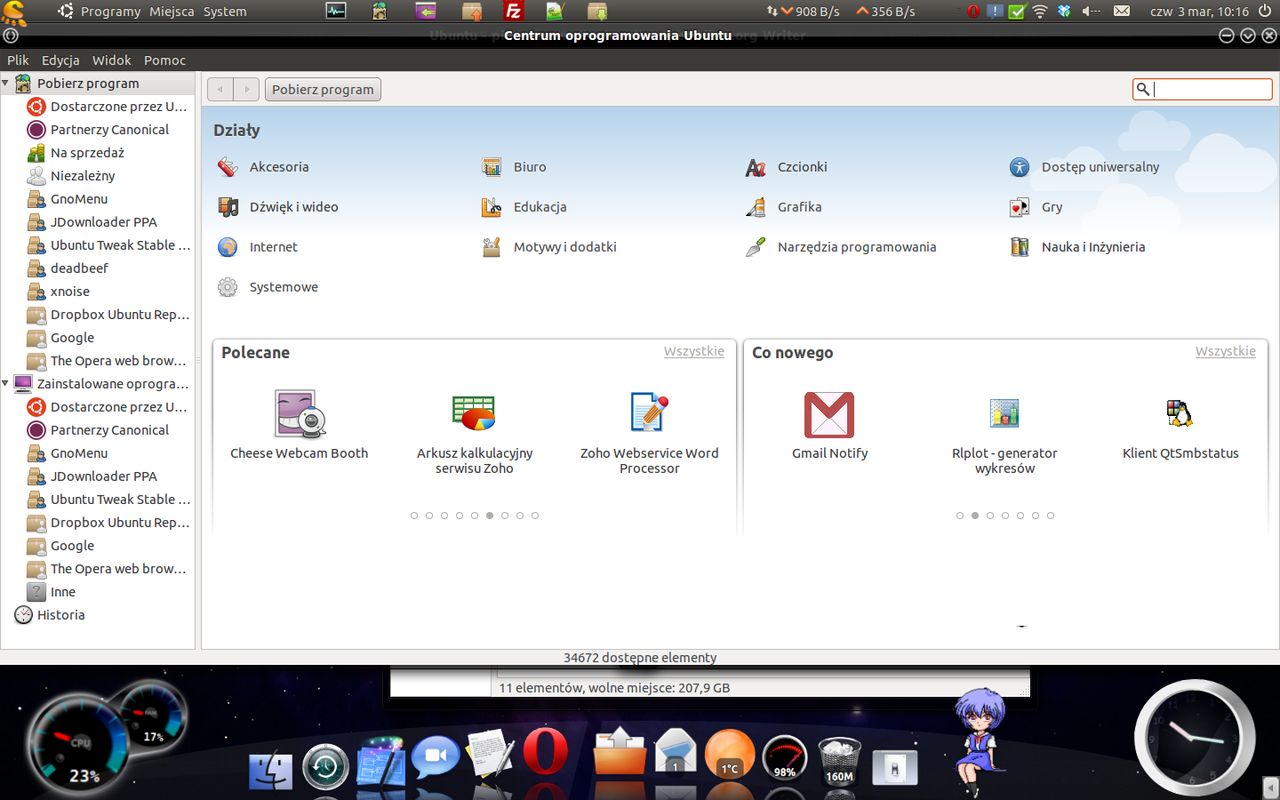Show all Polecane via Wszystkie link
1280x800 pixels.
694,351
